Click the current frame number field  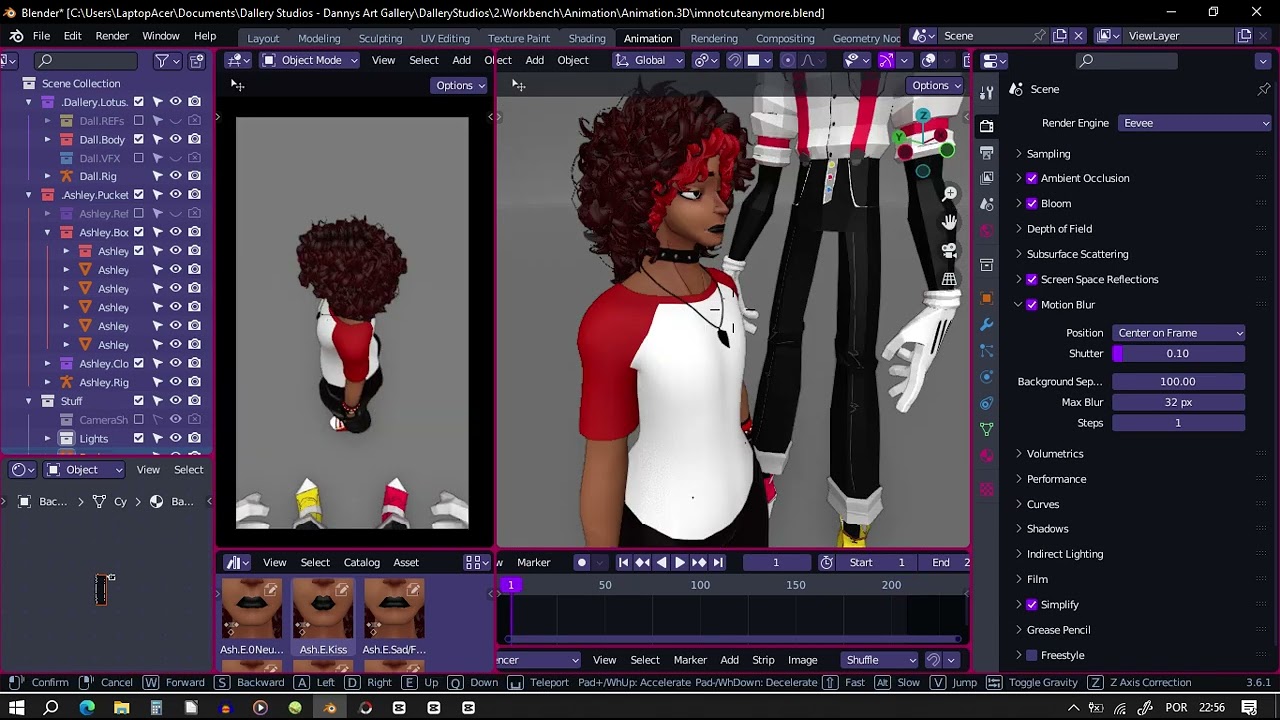(x=775, y=562)
